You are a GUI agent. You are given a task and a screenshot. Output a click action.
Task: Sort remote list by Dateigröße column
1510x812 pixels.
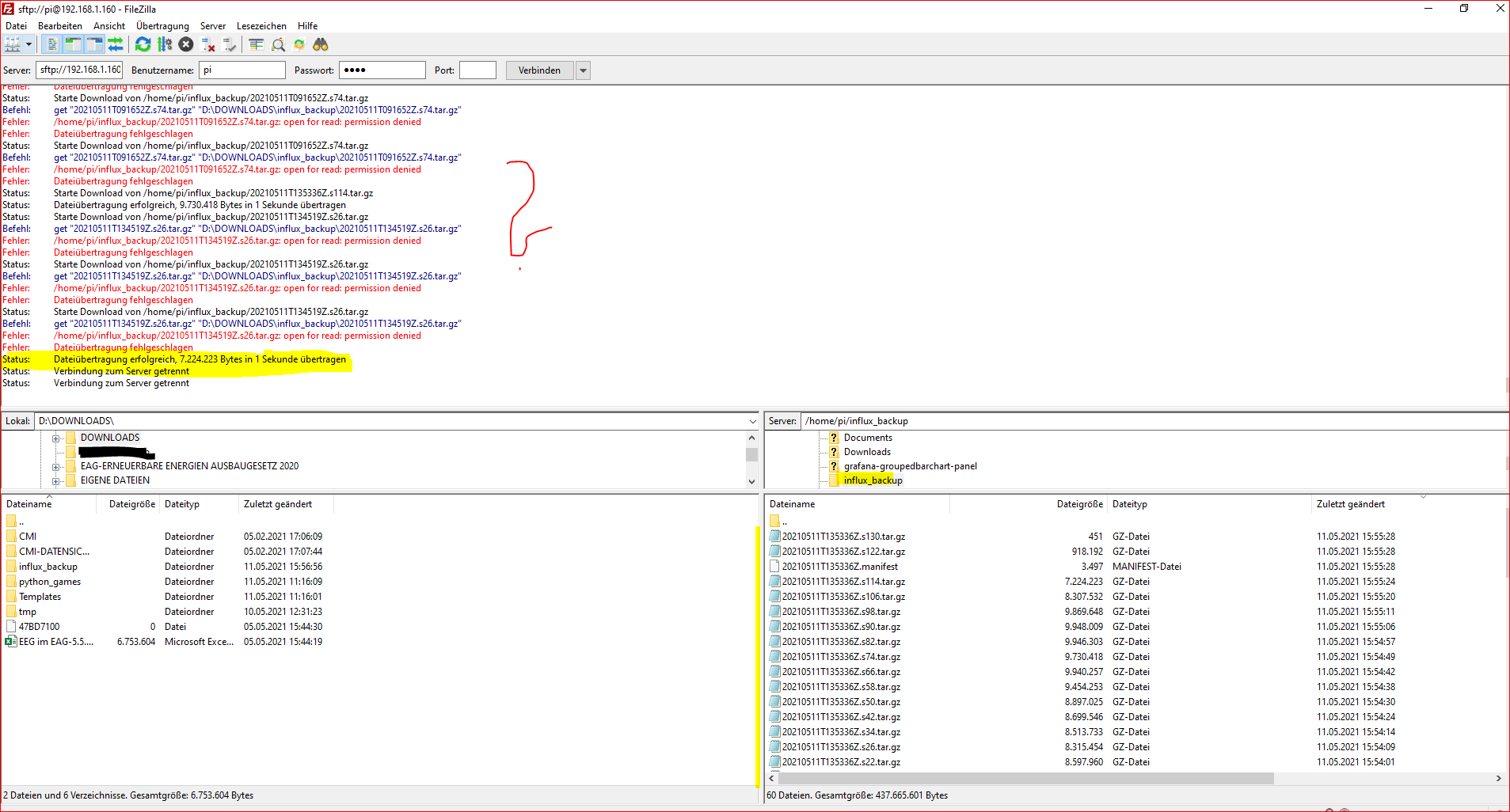tap(1028, 504)
